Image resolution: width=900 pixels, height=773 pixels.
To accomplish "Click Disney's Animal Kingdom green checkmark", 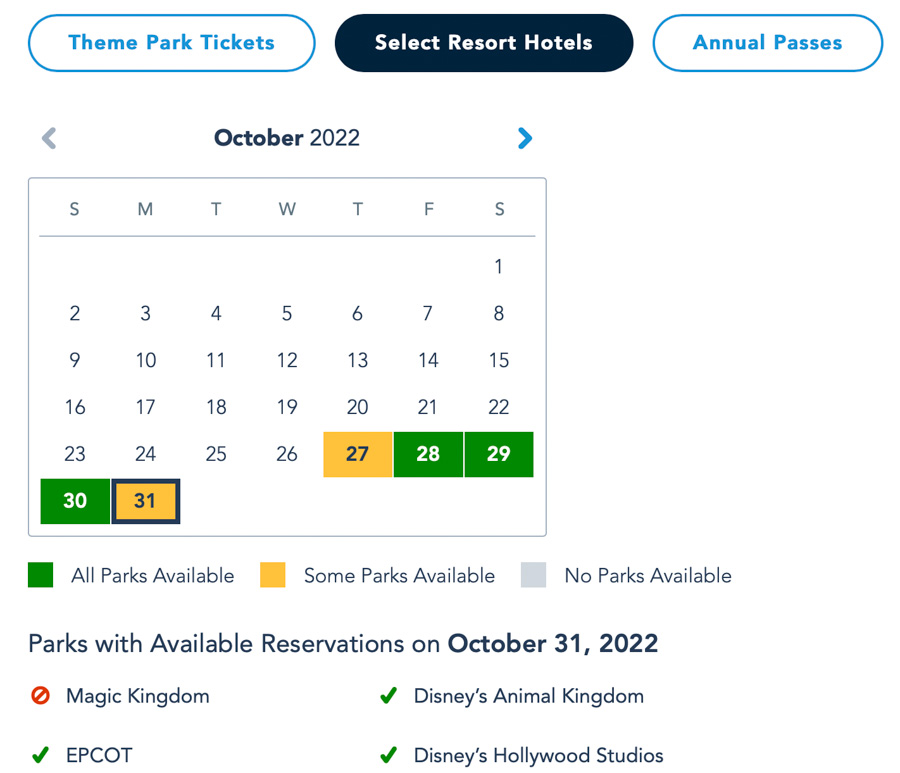I will tap(388, 695).
